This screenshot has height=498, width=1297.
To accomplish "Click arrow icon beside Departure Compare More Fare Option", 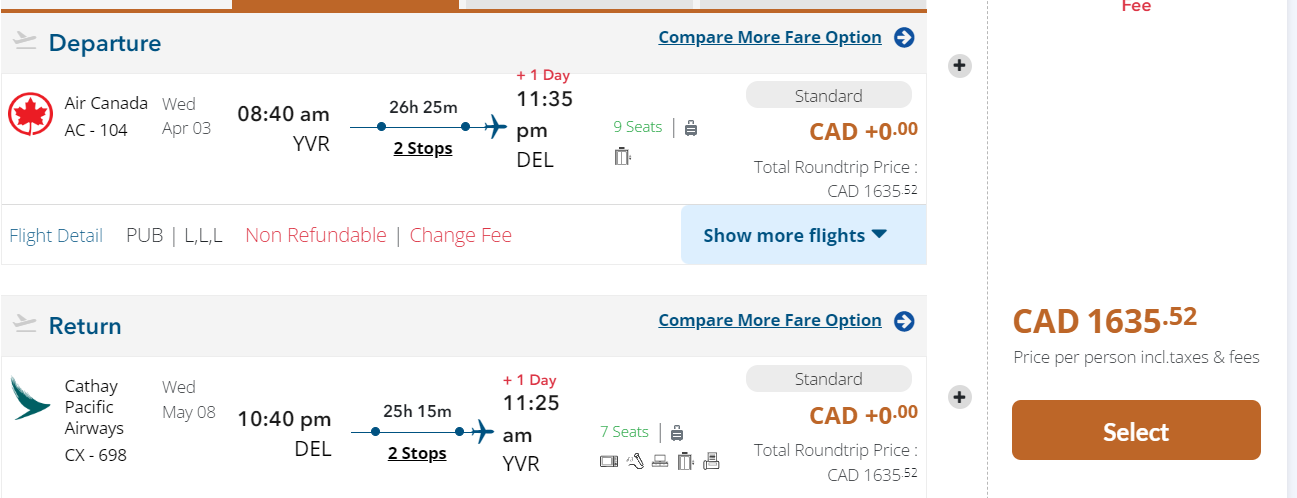I will coord(904,38).
